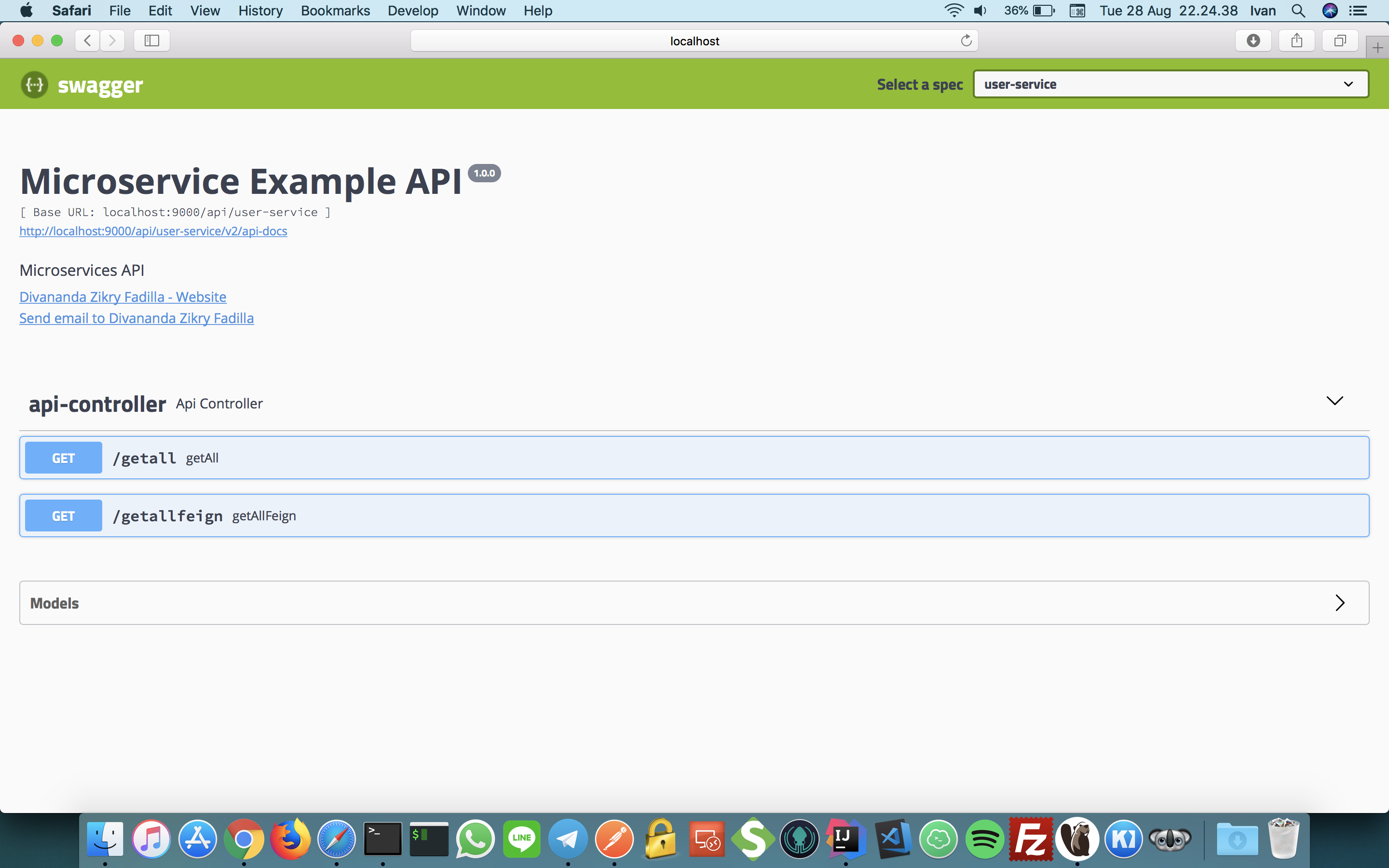Open the Safari share button
This screenshot has width=1389, height=868.
tap(1296, 40)
